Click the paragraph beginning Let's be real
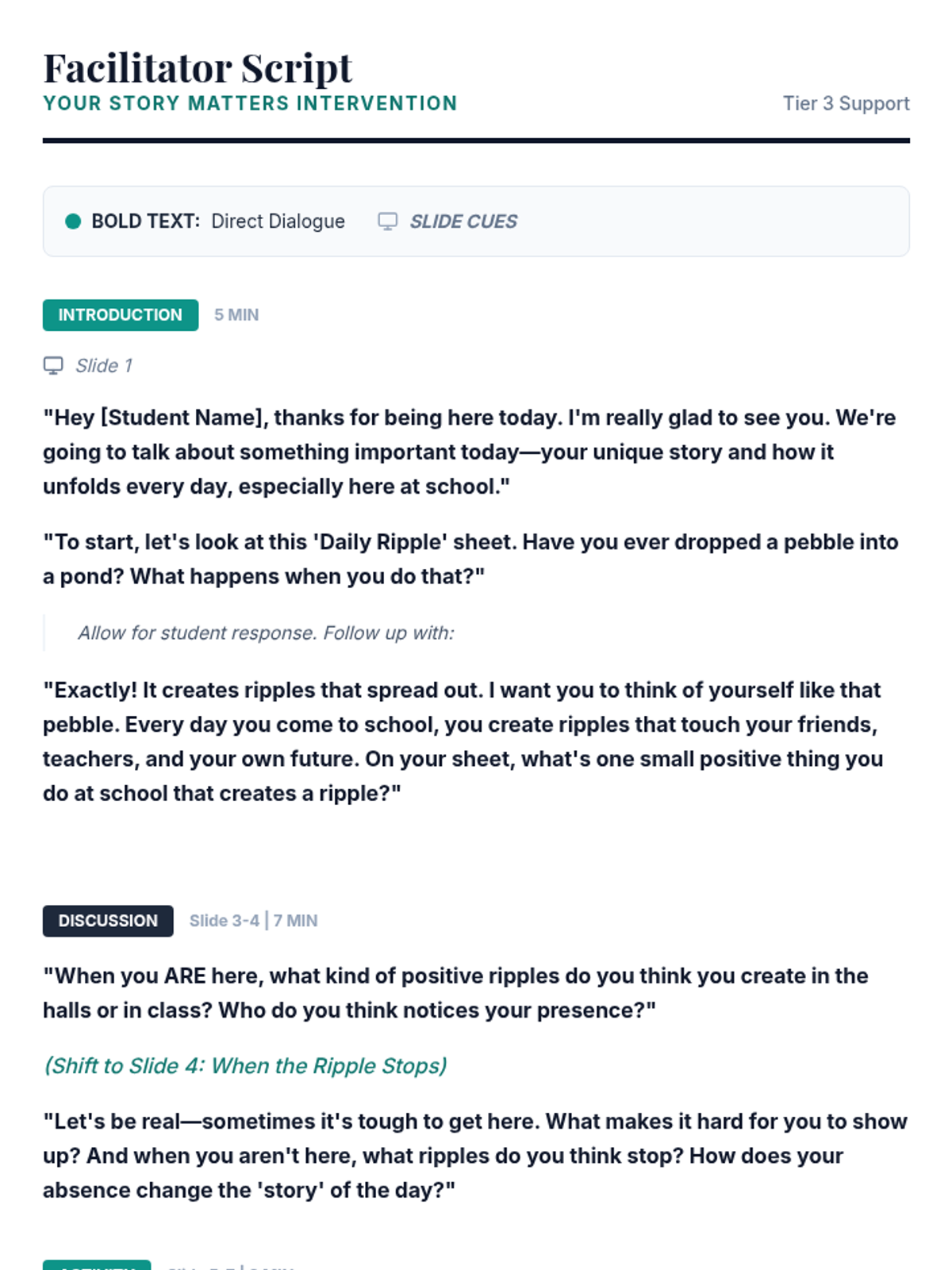The height and width of the screenshot is (1270, 952). [x=475, y=1156]
